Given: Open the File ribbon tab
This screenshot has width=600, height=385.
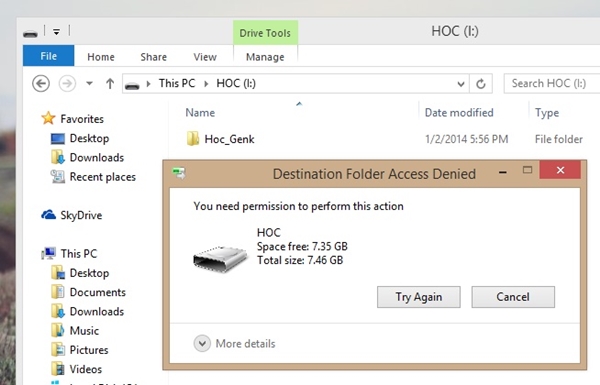Looking at the screenshot, I should click(49, 56).
